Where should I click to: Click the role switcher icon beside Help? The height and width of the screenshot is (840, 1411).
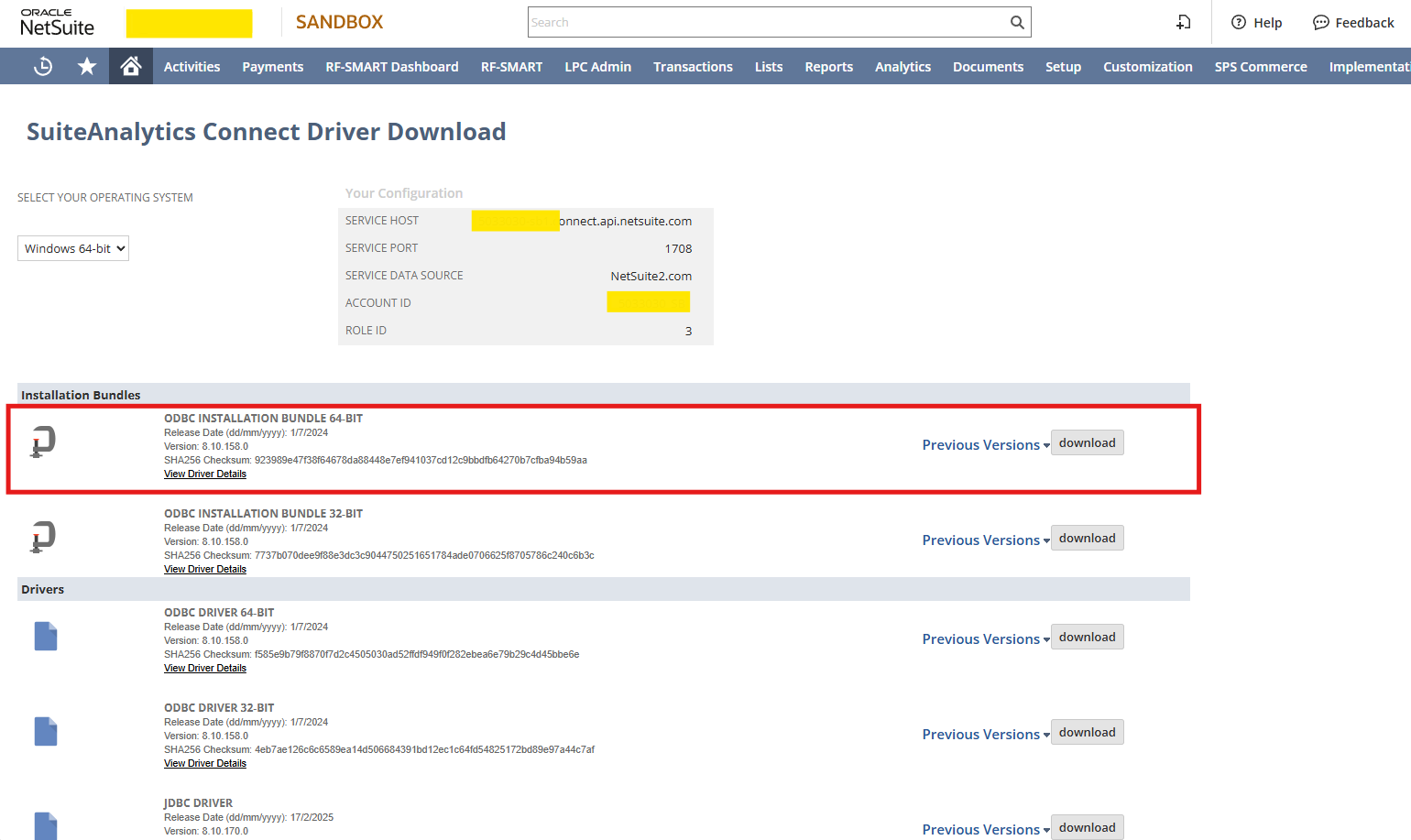[1184, 23]
